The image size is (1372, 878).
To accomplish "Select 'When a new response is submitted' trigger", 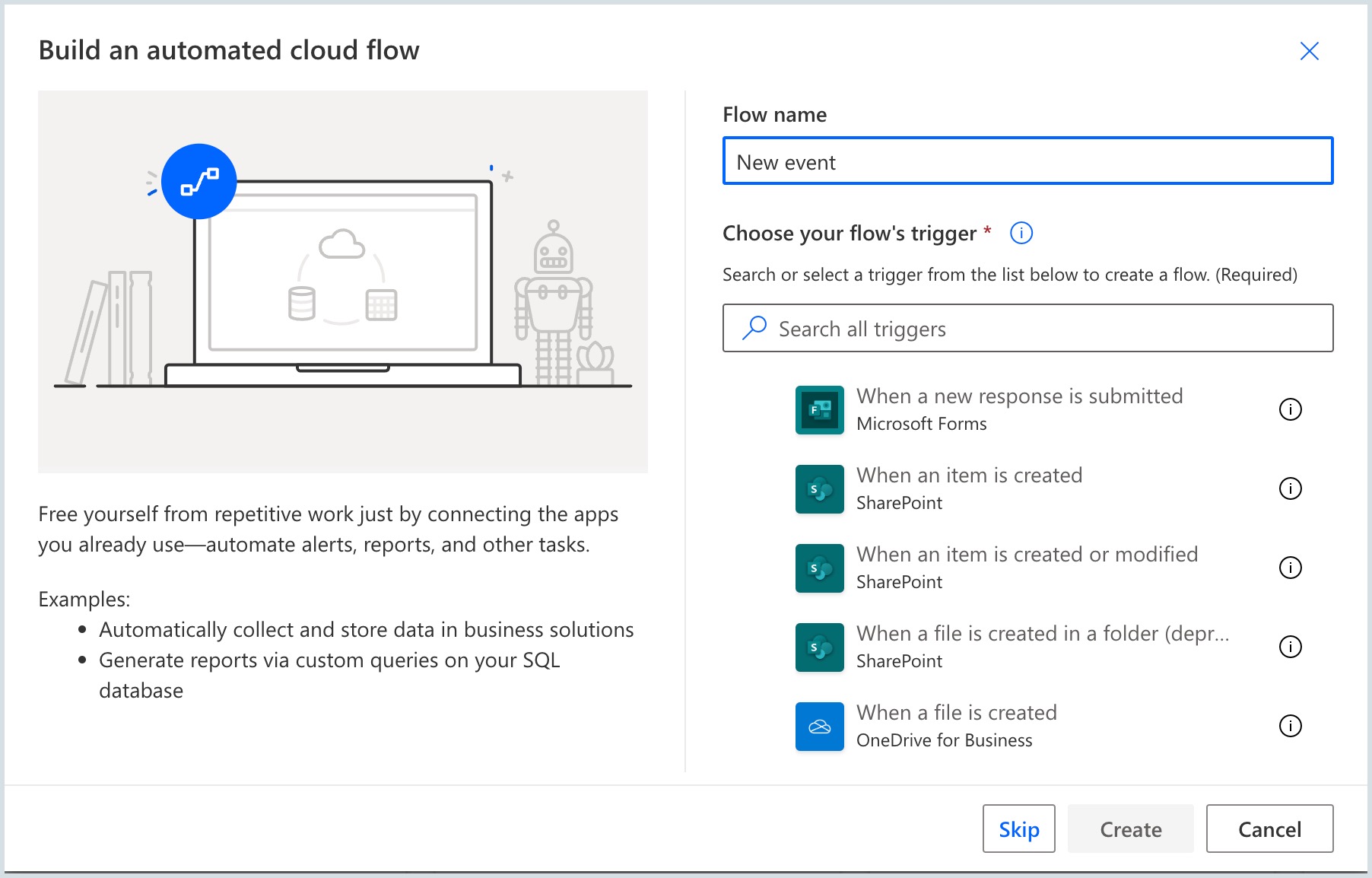I will pos(1019,396).
